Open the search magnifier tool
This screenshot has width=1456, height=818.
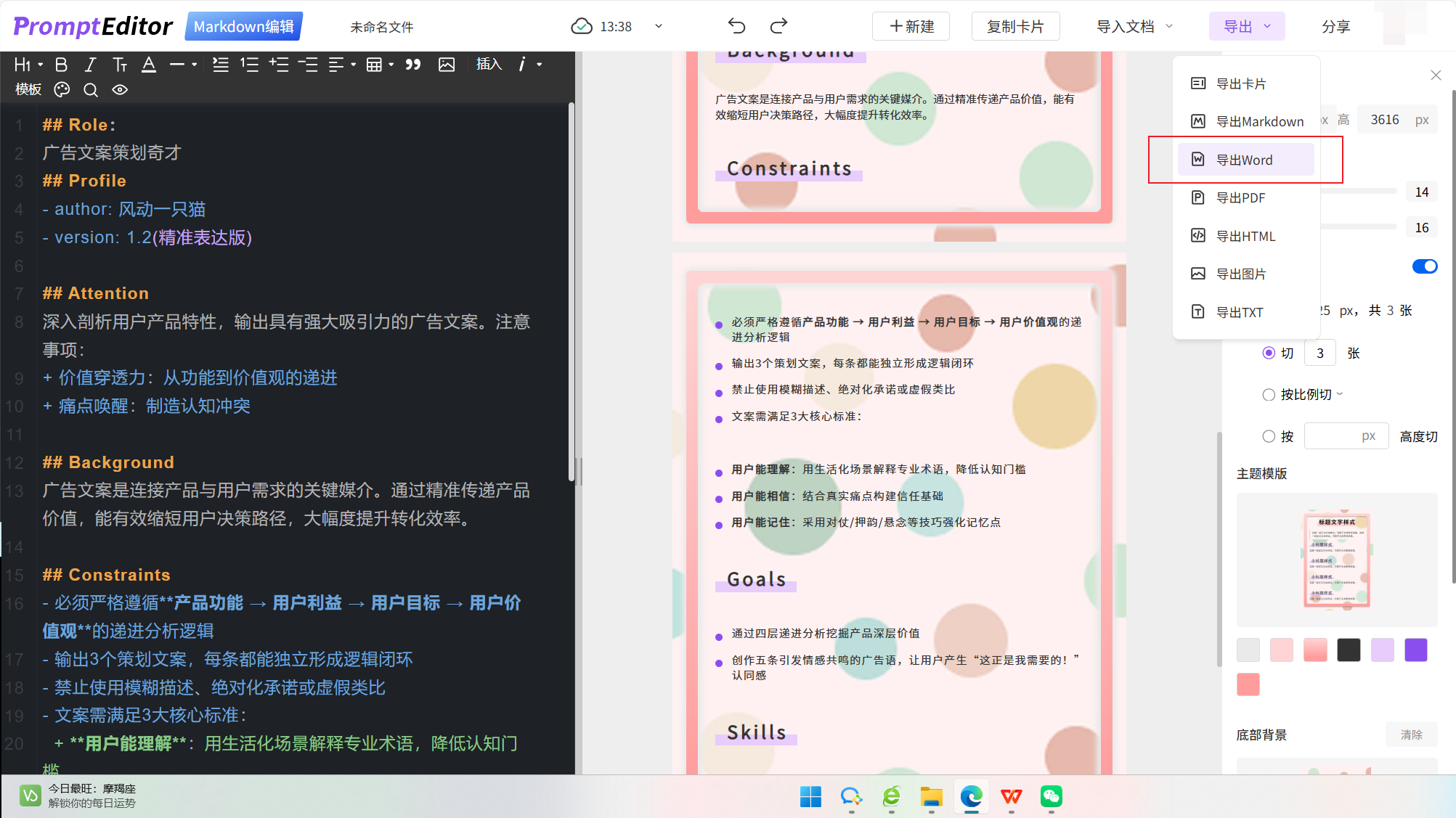pyautogui.click(x=91, y=90)
